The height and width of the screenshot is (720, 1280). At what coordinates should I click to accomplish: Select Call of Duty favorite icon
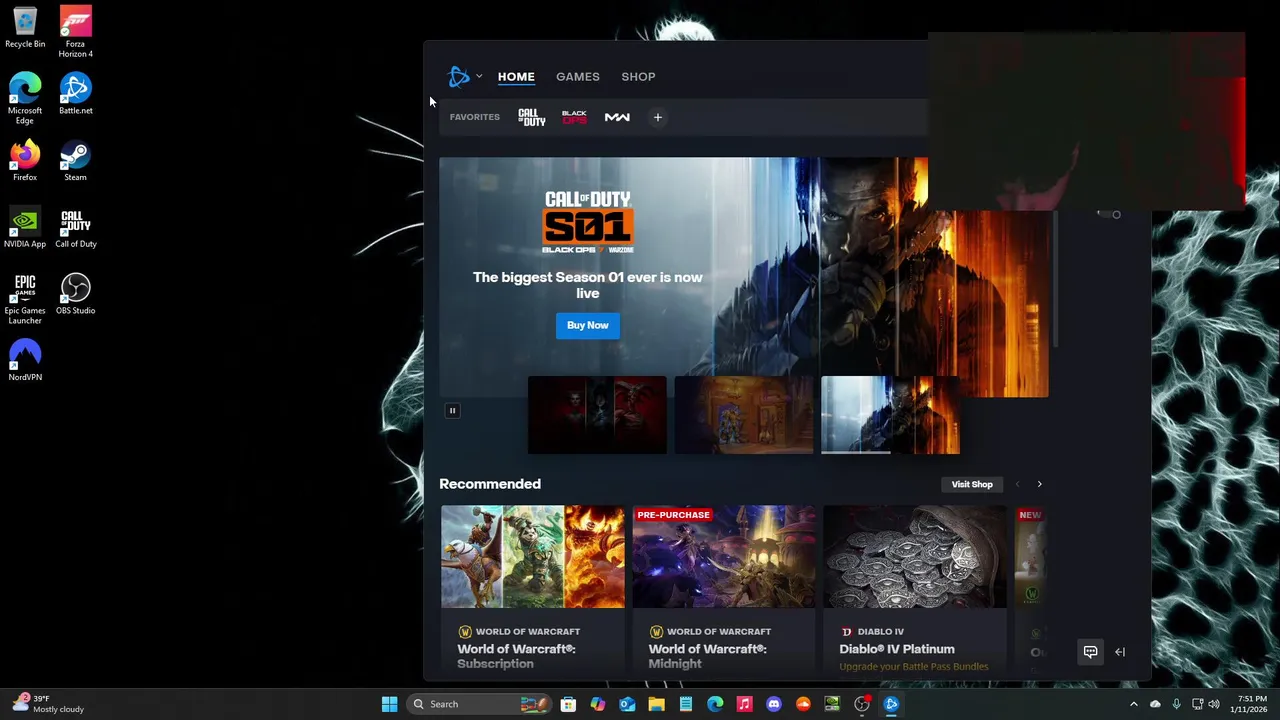pyautogui.click(x=532, y=117)
